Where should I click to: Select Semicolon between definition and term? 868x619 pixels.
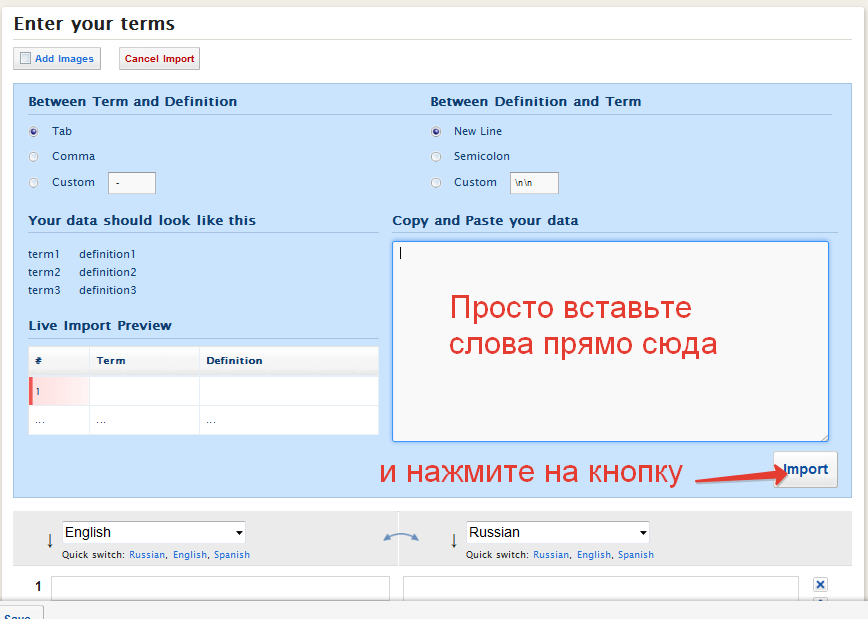coord(436,157)
